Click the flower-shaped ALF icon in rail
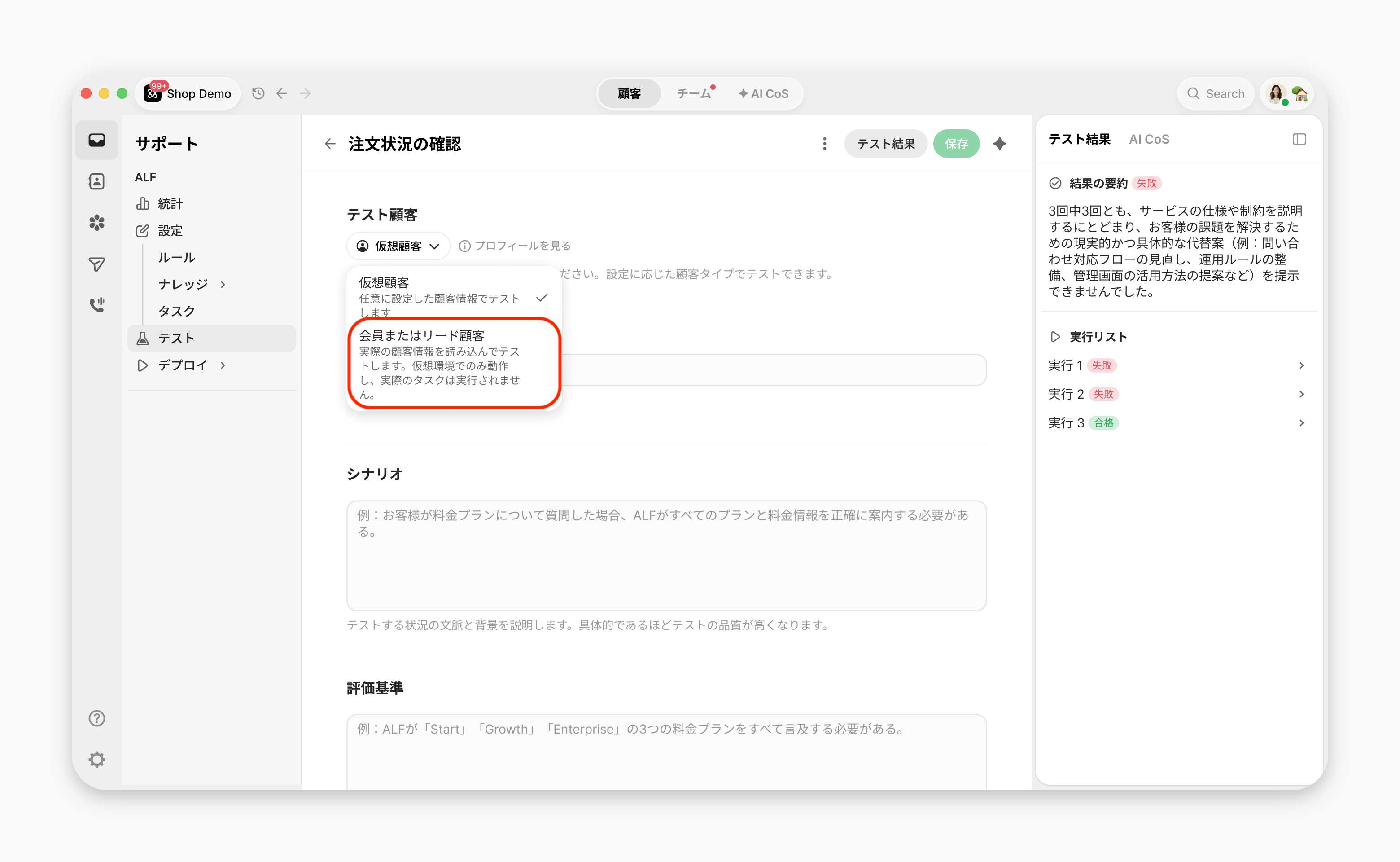 coord(97,223)
